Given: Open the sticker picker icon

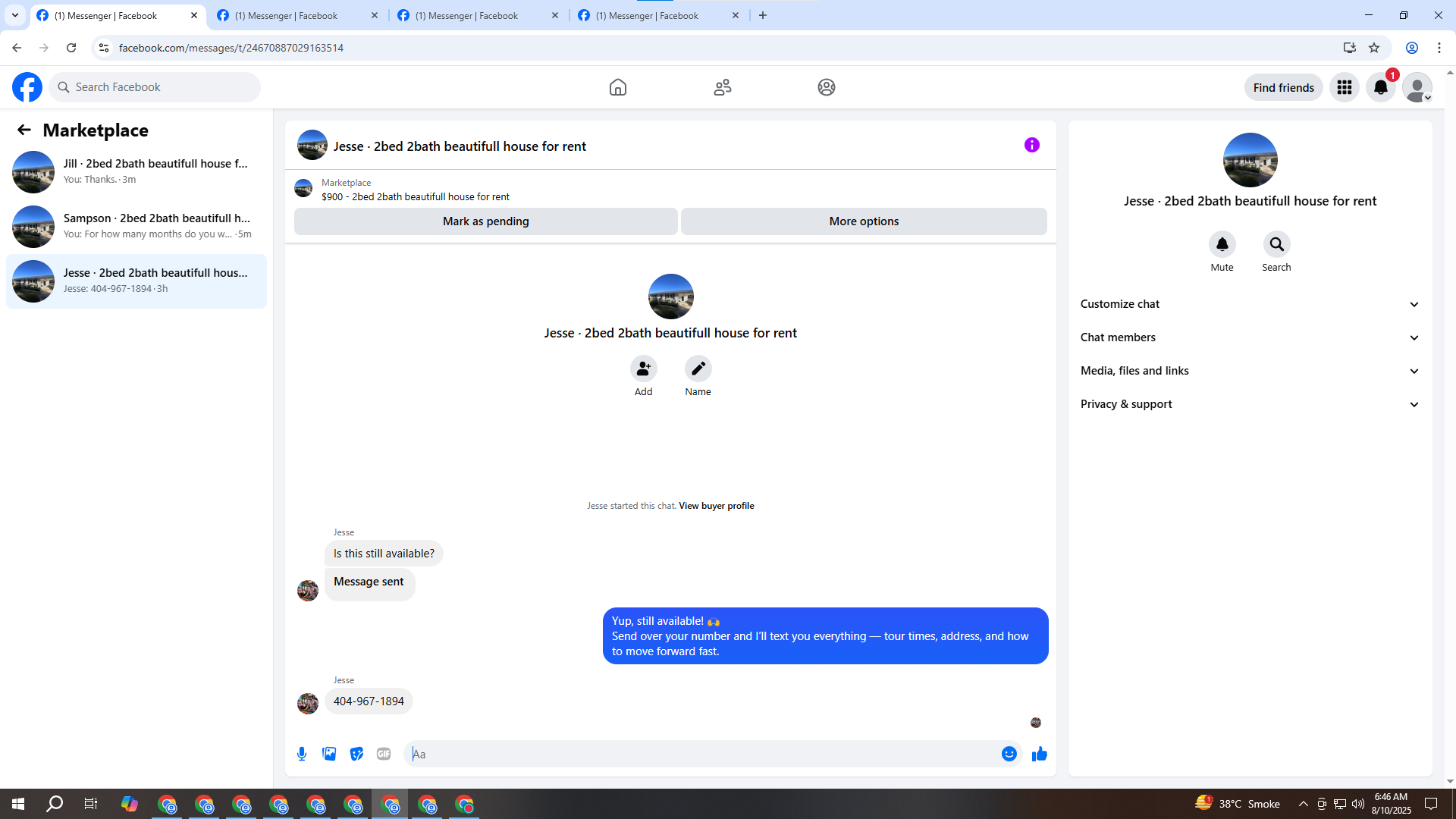Looking at the screenshot, I should click(356, 754).
